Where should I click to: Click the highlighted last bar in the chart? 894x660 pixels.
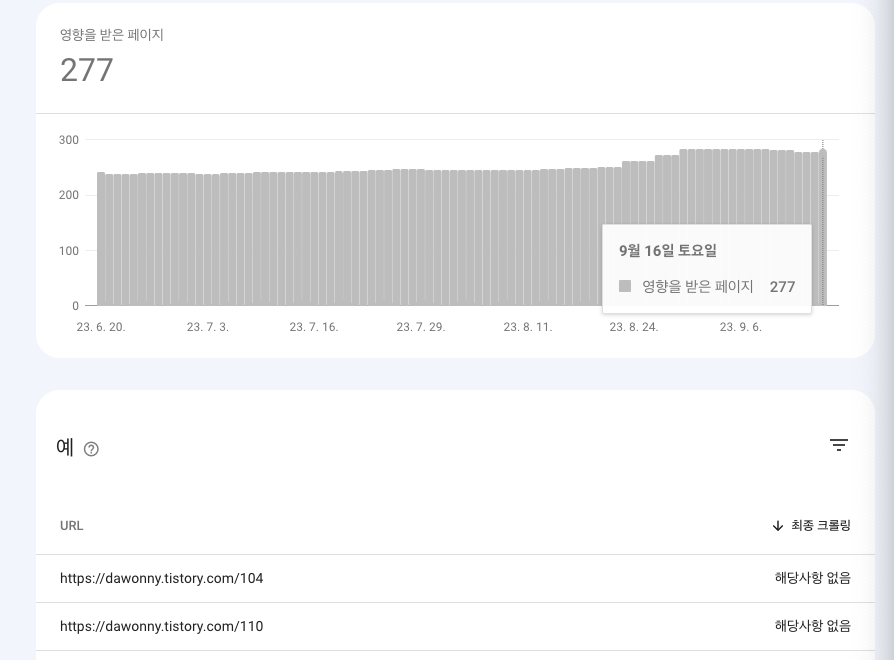(x=823, y=228)
